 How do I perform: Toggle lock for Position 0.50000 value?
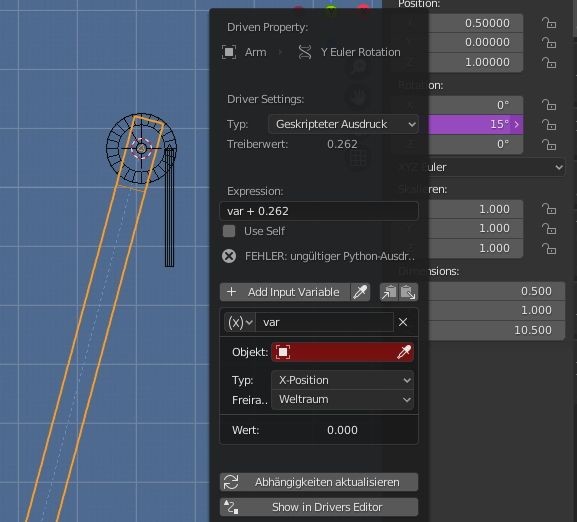click(x=549, y=23)
